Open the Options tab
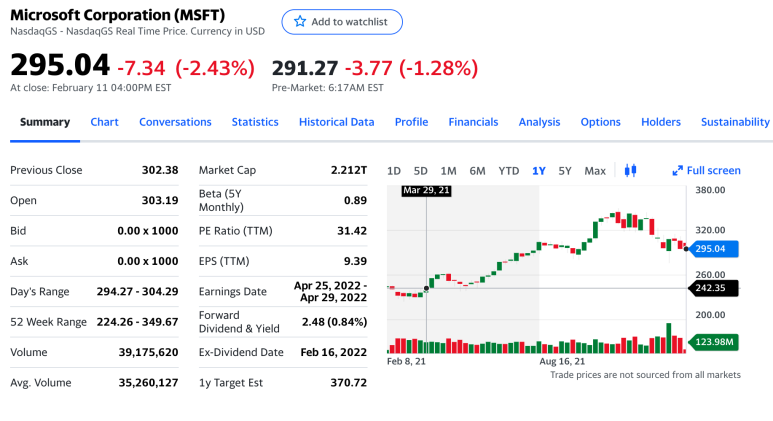Screen dimensions: 773x421 click(600, 122)
